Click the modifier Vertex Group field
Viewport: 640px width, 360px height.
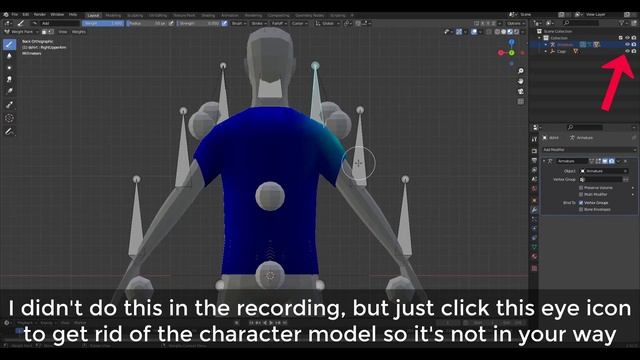601,179
